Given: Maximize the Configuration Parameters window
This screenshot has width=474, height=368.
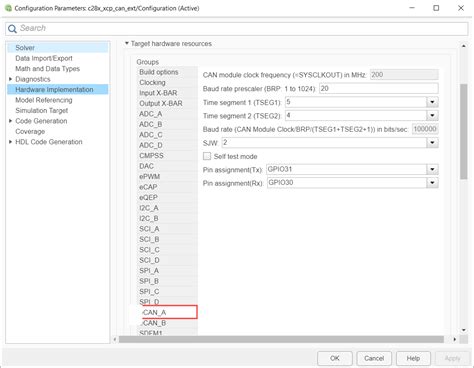Looking at the screenshot, I should (436, 8).
